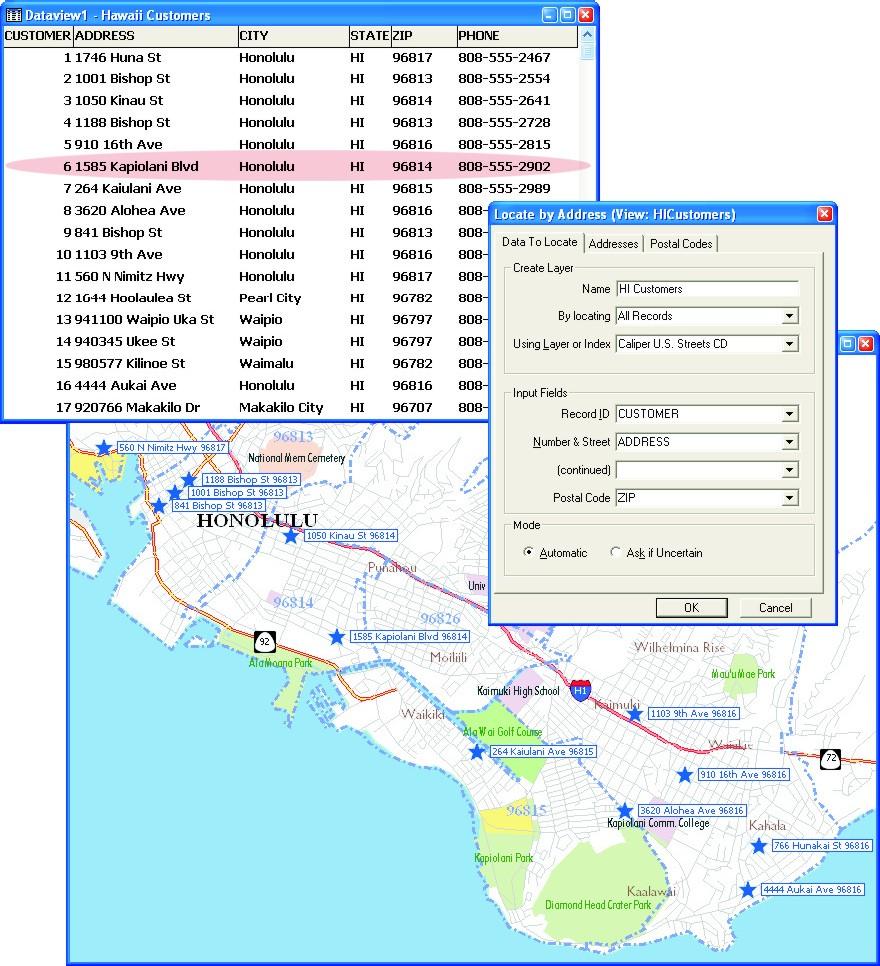Click the route 92 highway shield
Image resolution: width=880 pixels, height=966 pixels.
[x=264, y=642]
